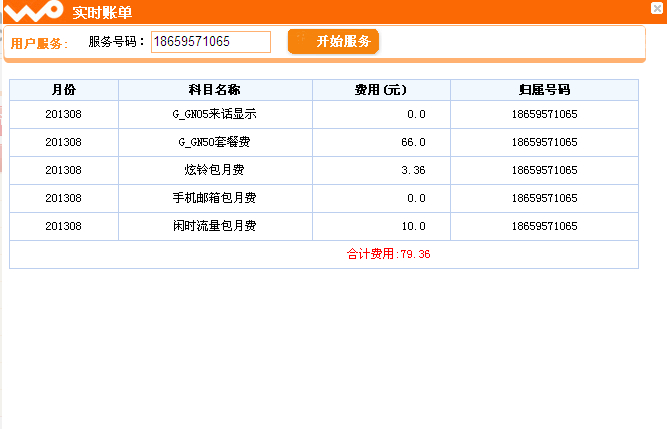Screen dimensions: 667x429
Task: Select the G_GN05来话显示 row
Action: [x=324, y=114]
